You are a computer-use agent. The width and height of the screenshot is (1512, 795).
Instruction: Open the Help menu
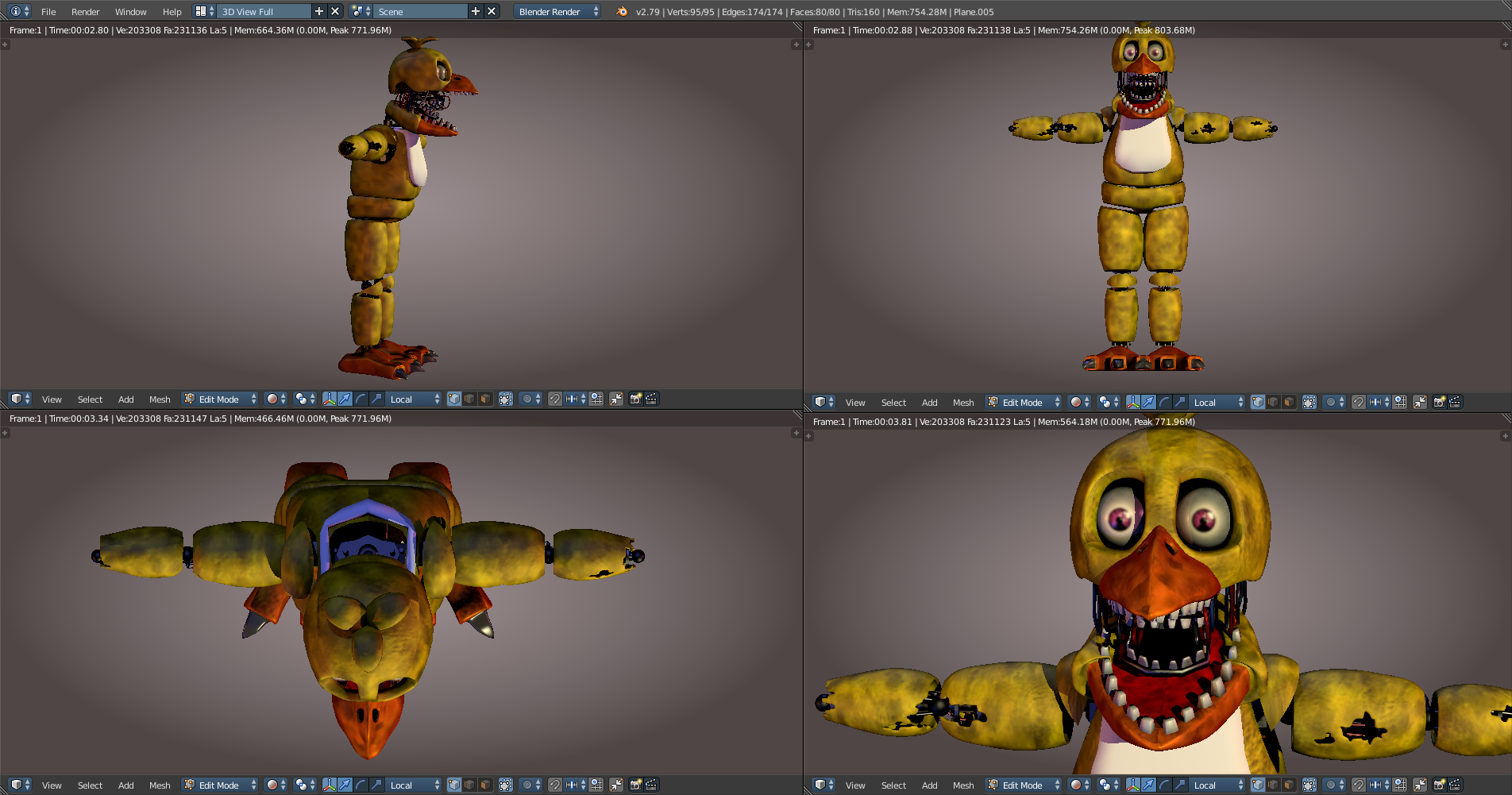(172, 12)
